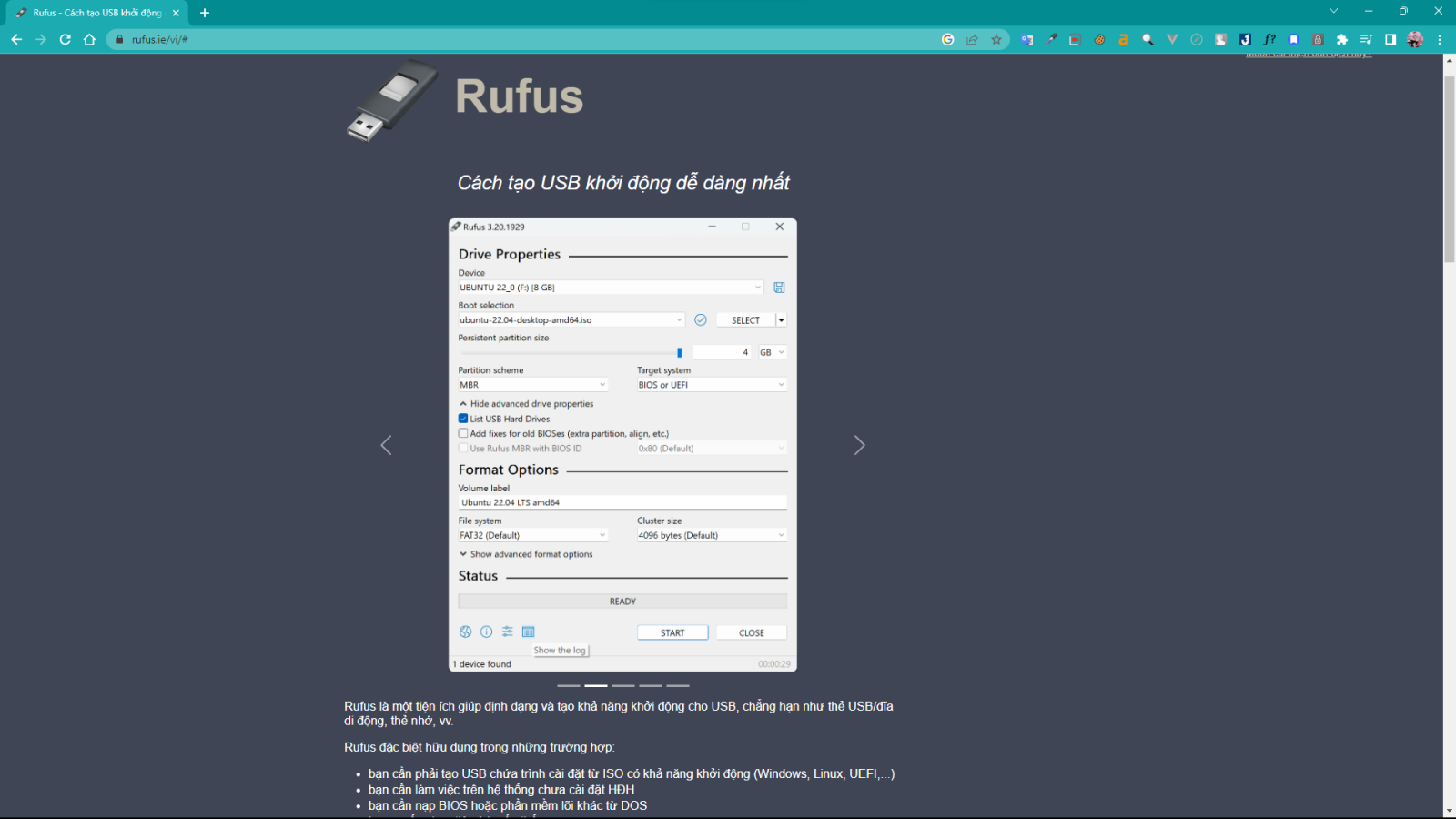This screenshot has width=1456, height=819.
Task: Open the Amazon extension
Action: tap(1124, 39)
